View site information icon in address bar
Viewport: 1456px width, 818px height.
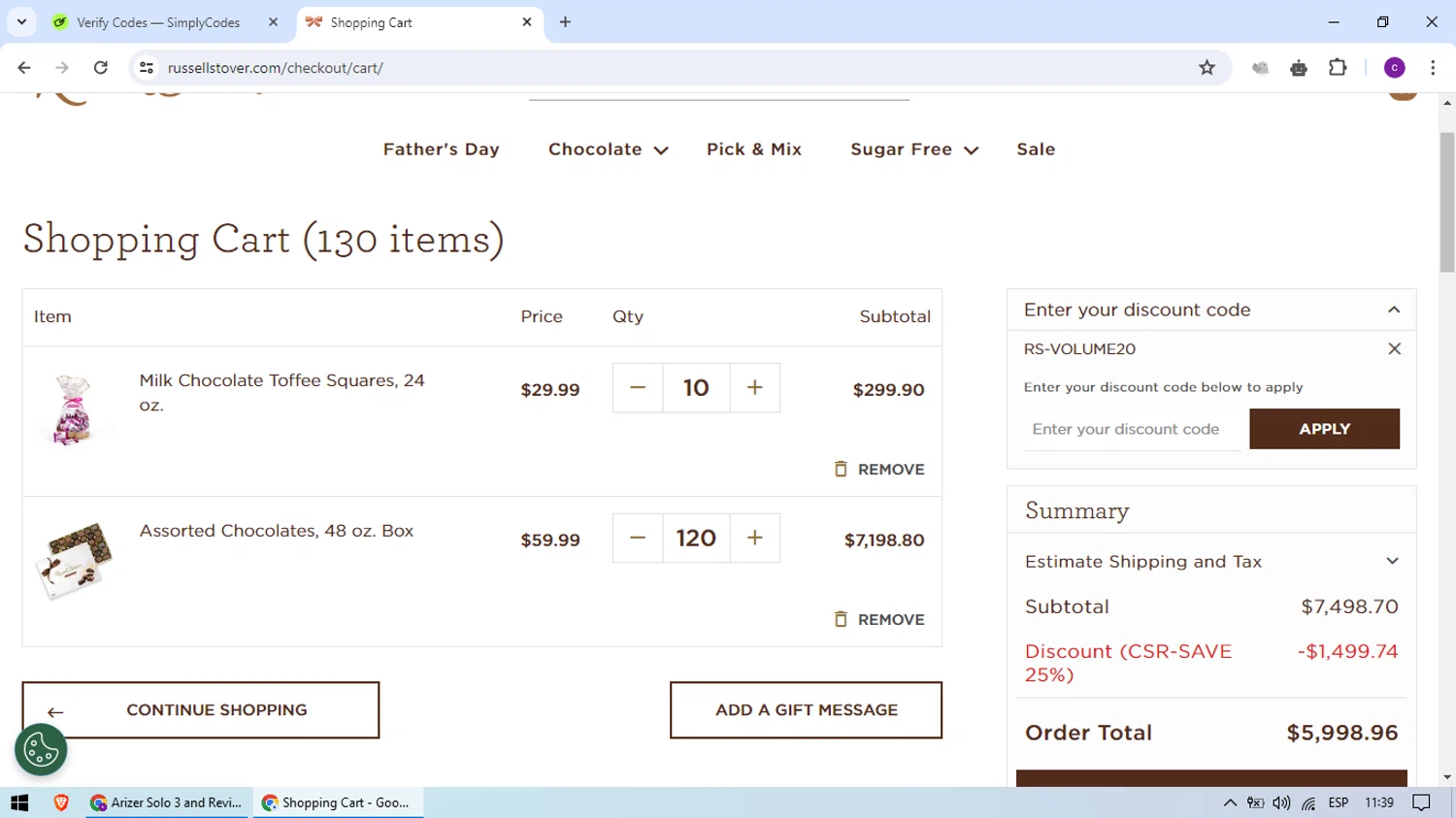click(x=147, y=68)
